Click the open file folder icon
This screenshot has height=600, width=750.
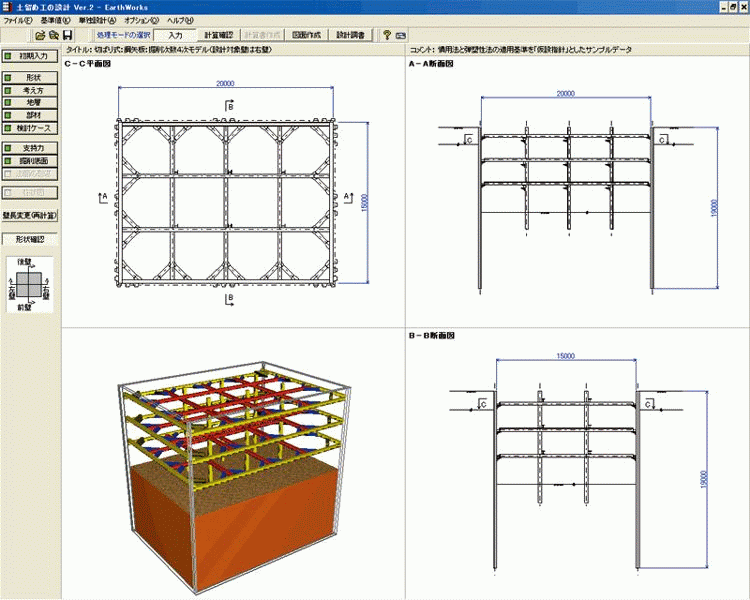coord(40,35)
